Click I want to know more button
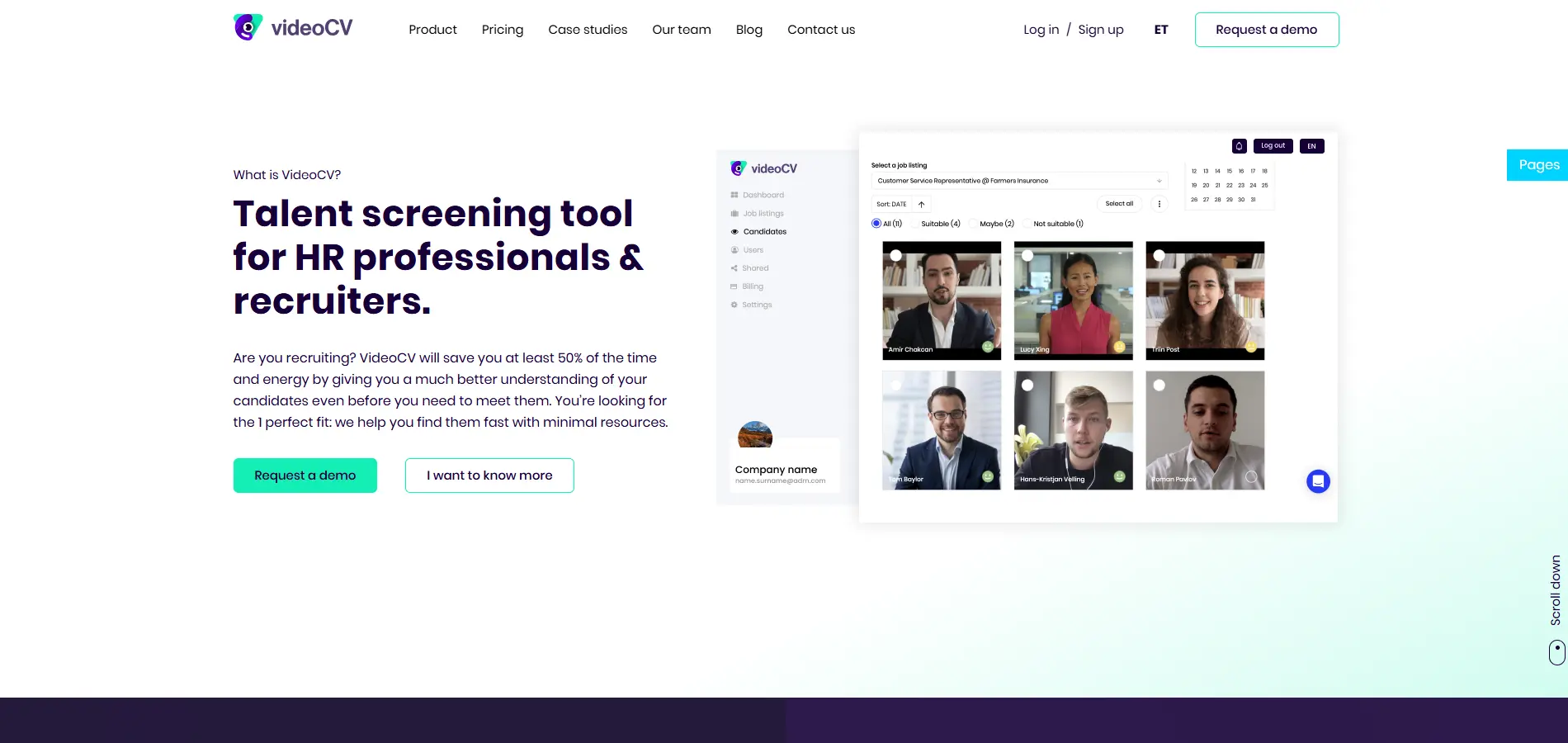Image resolution: width=1568 pixels, height=743 pixels. (x=489, y=476)
